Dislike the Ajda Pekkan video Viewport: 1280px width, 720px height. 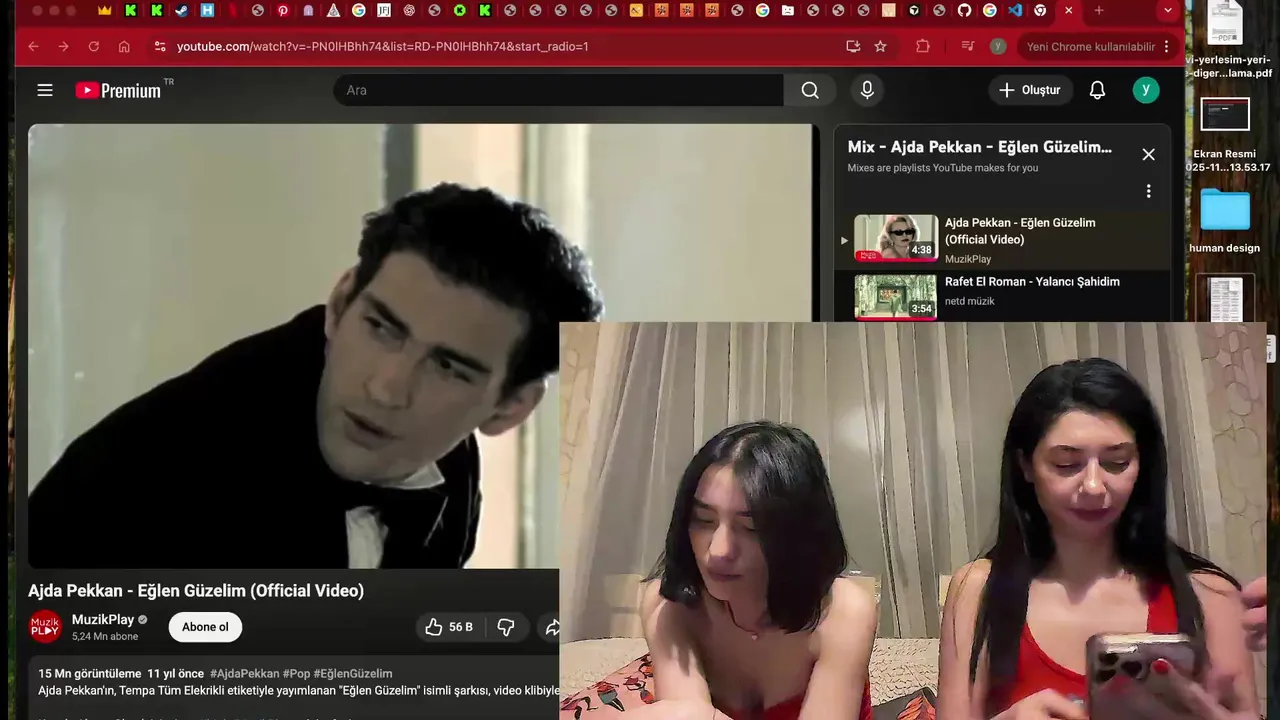506,627
